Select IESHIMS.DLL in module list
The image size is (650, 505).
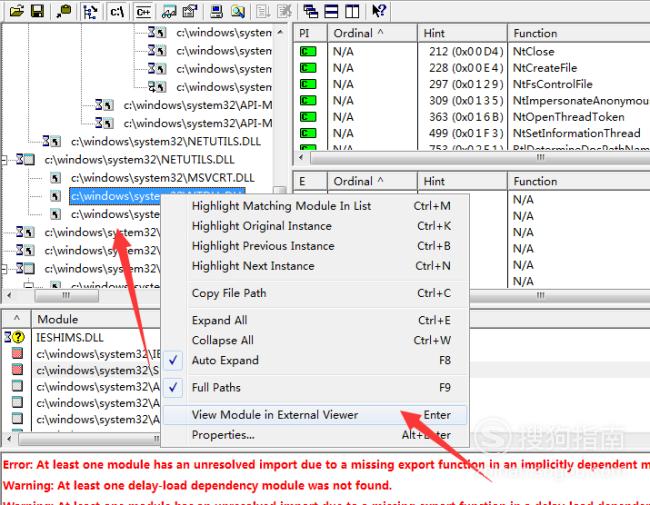70,337
